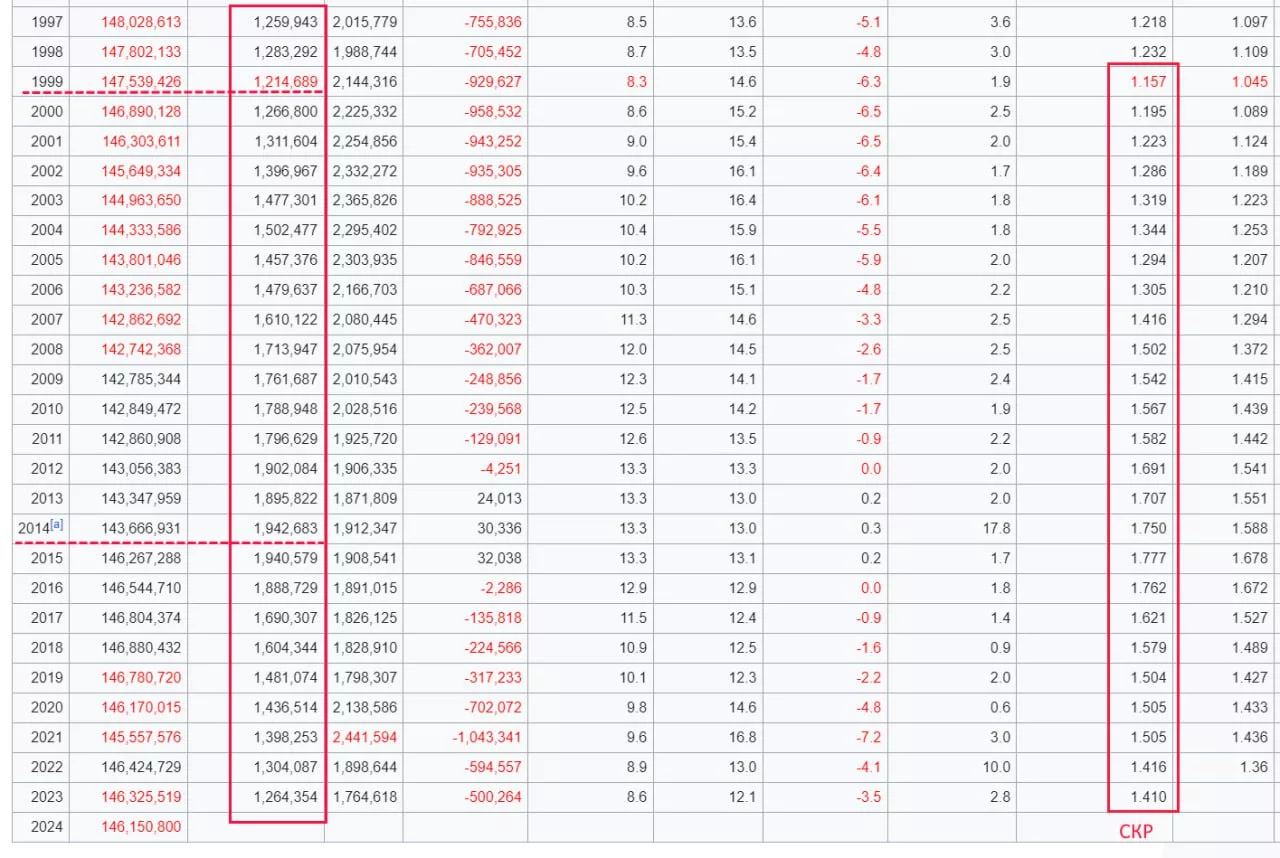Select natural change value -958,532

coord(493,112)
